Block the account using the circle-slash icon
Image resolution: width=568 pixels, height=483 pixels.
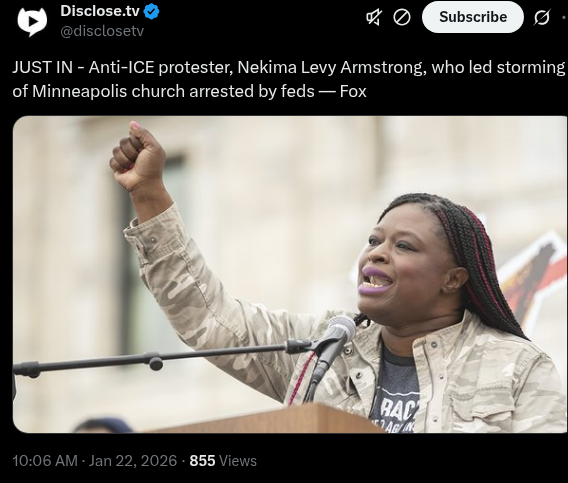(x=402, y=17)
